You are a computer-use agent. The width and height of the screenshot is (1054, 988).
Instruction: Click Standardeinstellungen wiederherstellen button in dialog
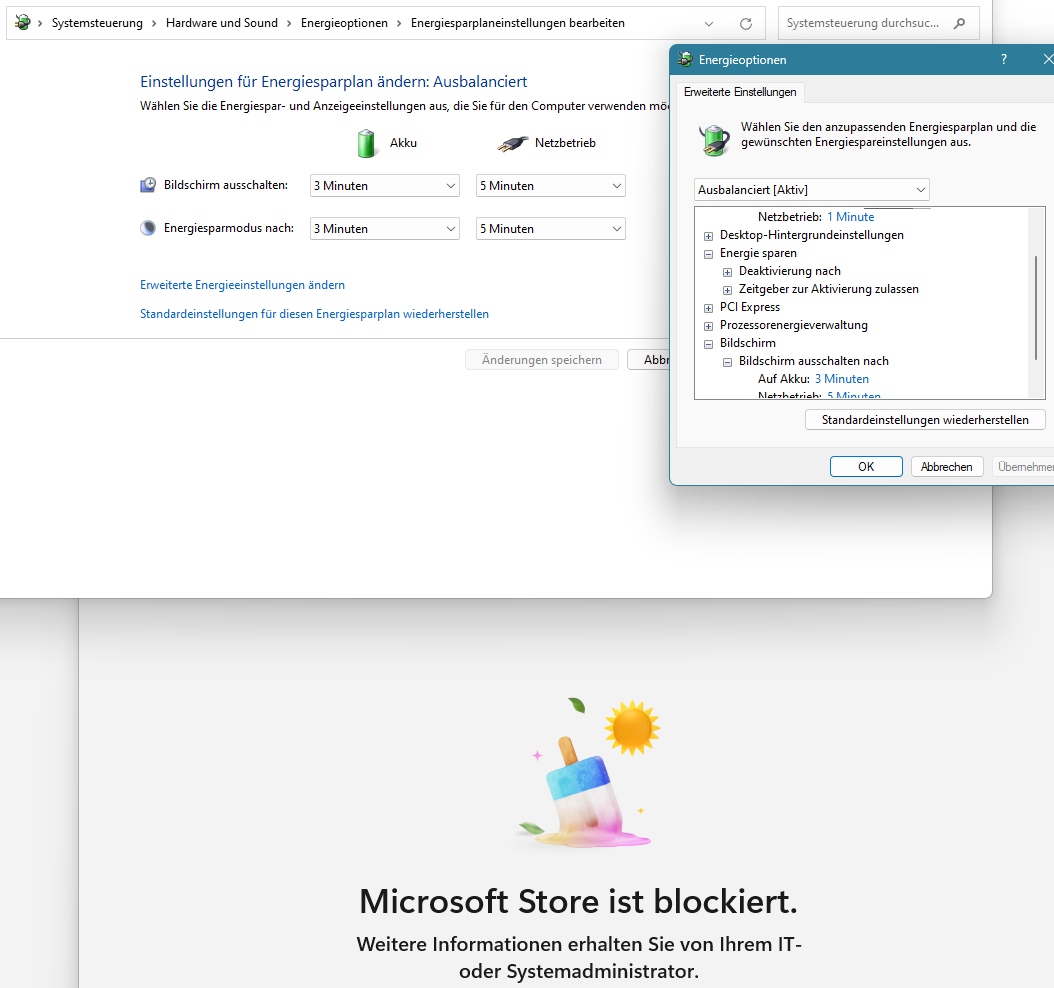(925, 419)
